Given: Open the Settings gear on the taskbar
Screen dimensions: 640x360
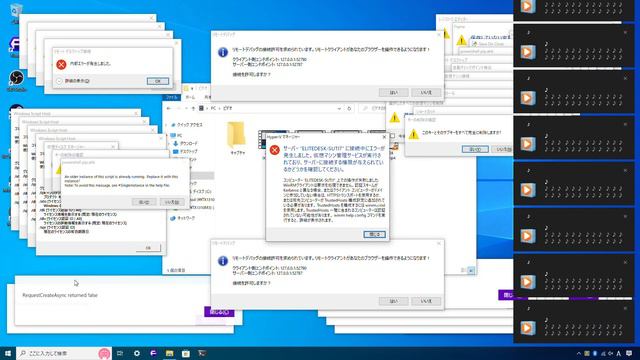Looking at the screenshot, I should pos(137,353).
